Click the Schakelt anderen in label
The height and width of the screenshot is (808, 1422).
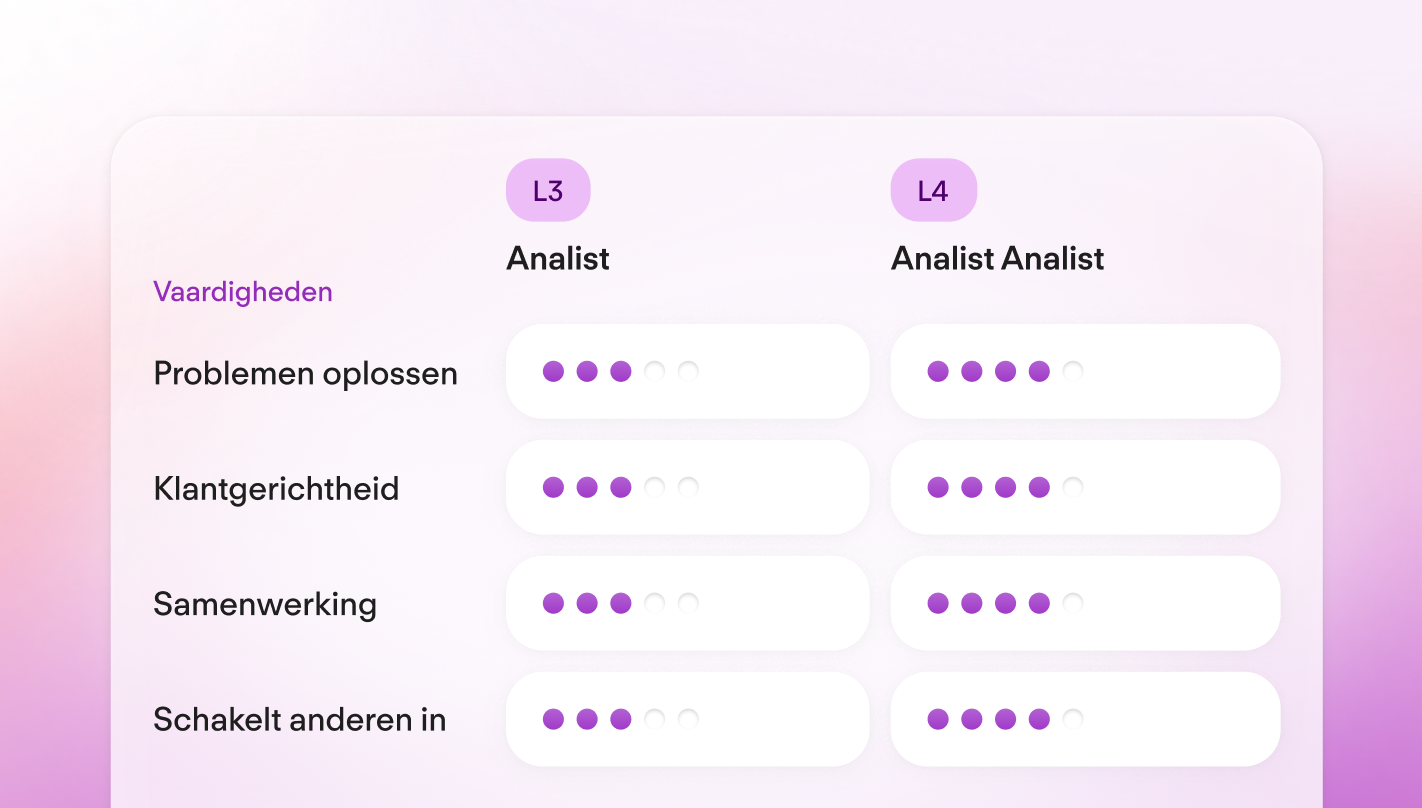(297, 719)
